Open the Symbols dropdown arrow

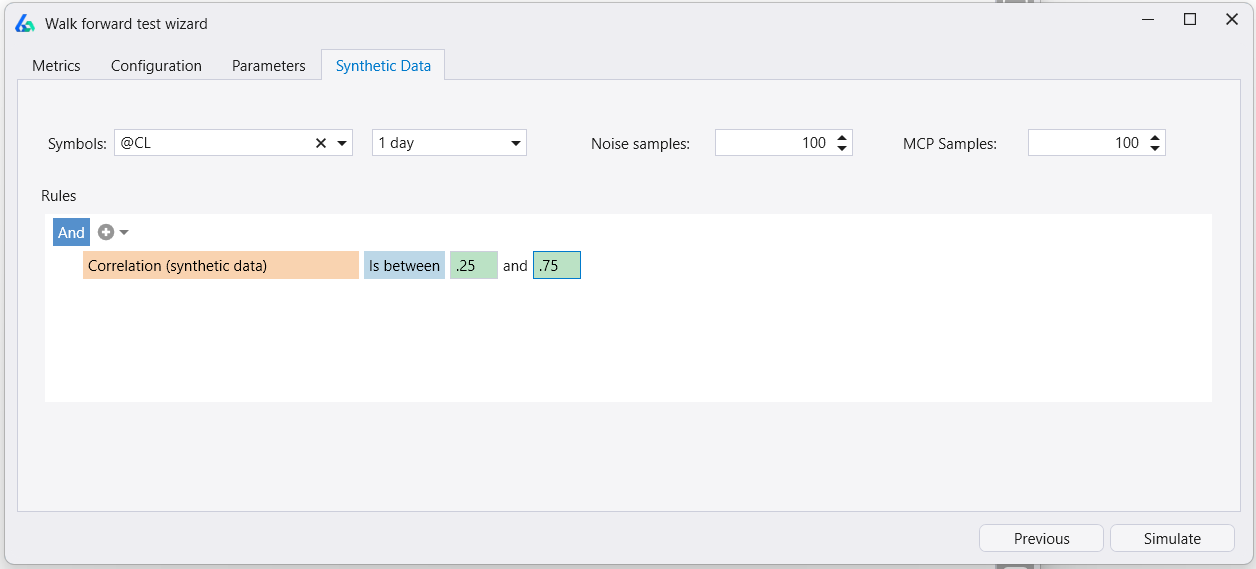point(342,143)
